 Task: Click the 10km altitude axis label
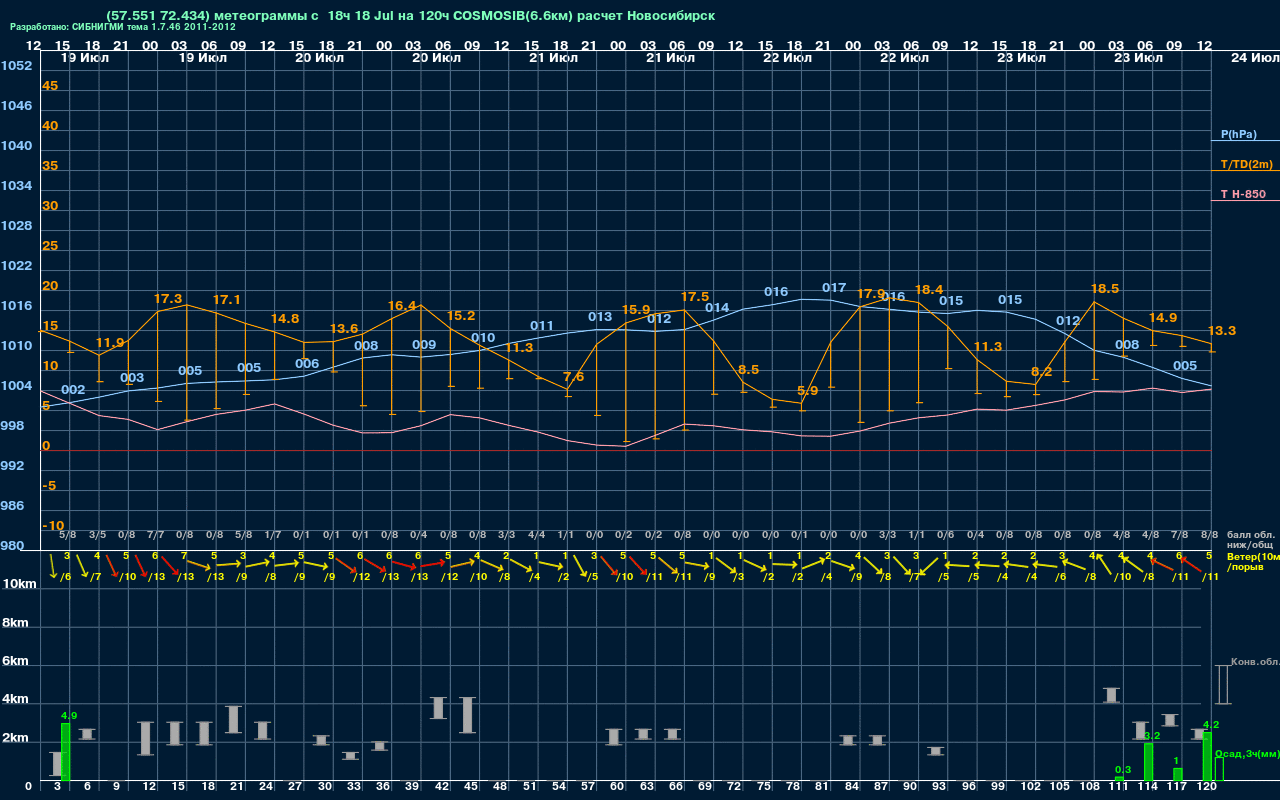21,584
